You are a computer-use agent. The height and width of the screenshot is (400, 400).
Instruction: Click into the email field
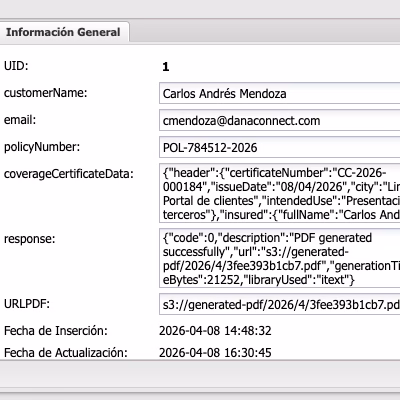click(x=279, y=120)
